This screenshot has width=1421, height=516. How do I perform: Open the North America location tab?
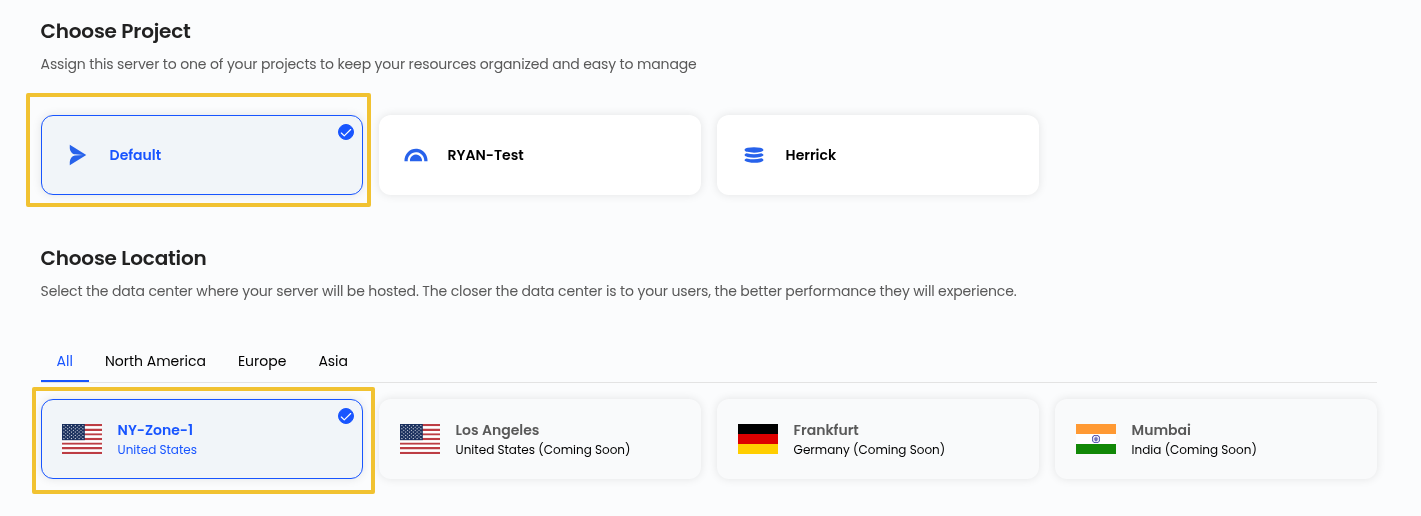click(155, 361)
